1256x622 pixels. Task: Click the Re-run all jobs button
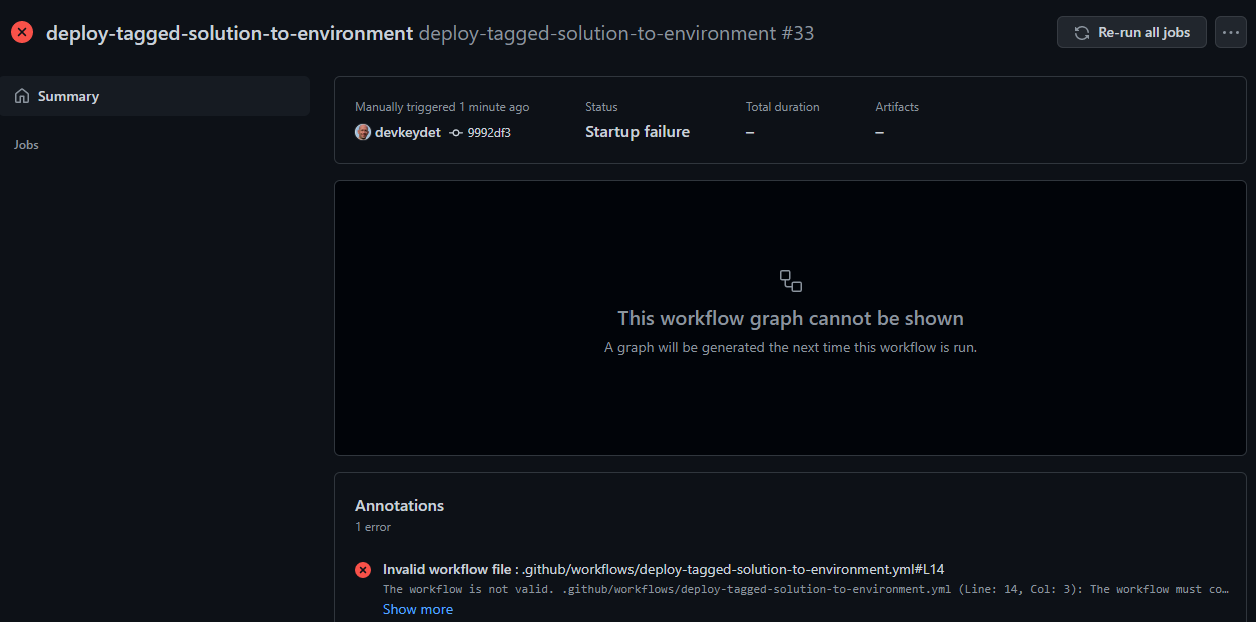[x=1131, y=32]
